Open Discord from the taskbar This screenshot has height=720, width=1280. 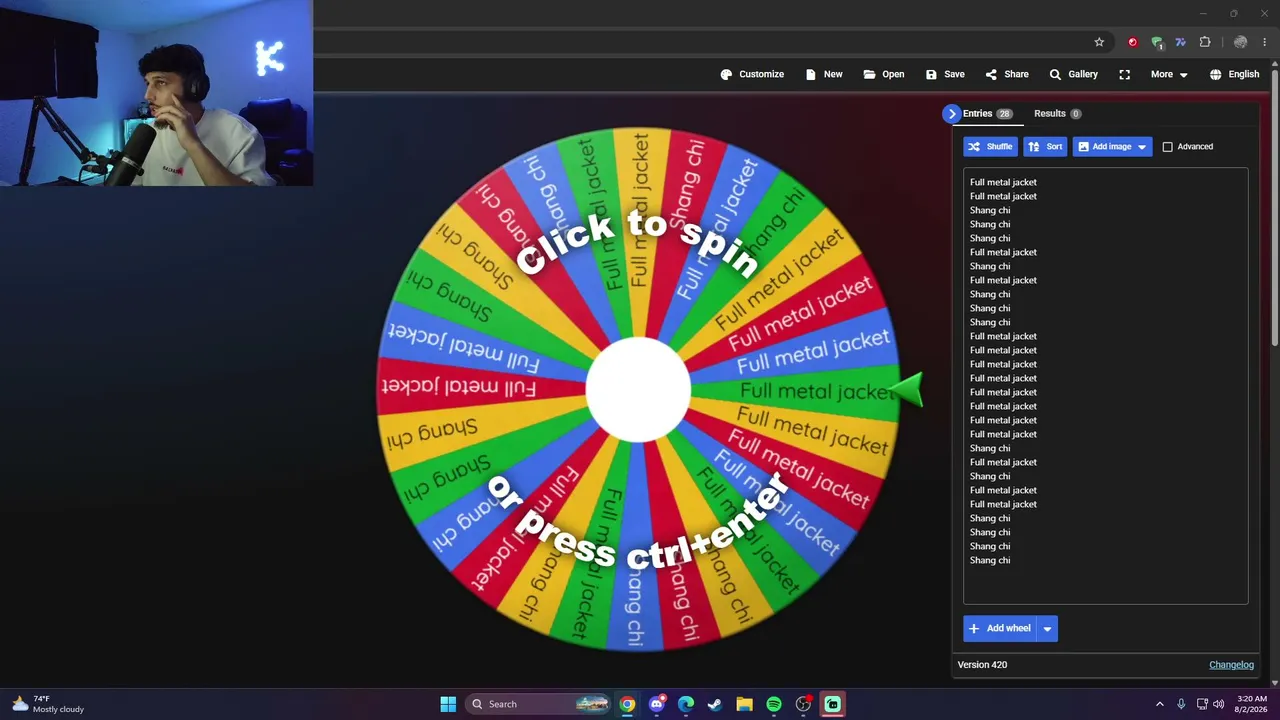point(657,704)
